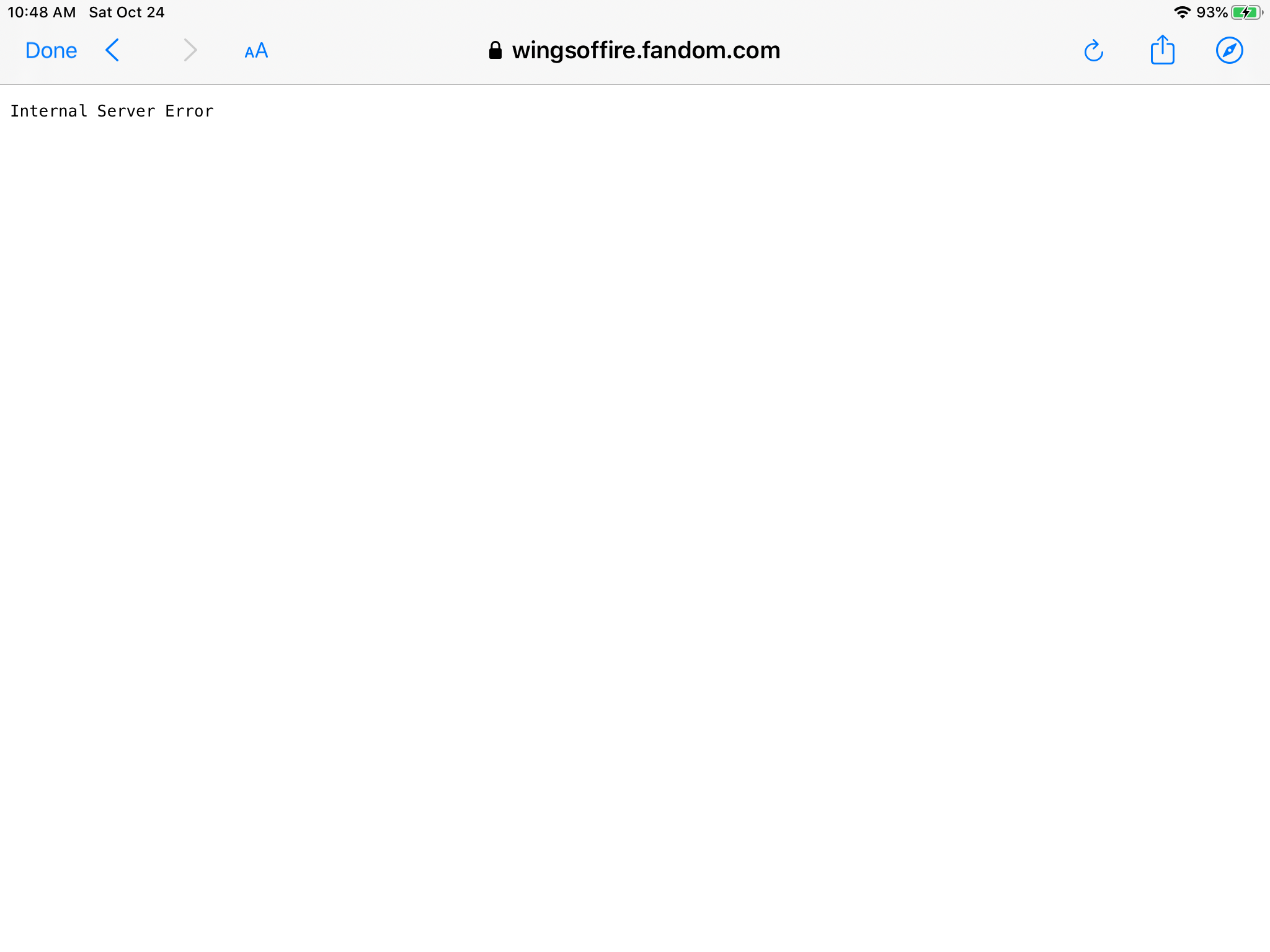
Task: Reload the page with the refresh arrow
Action: coord(1093,51)
